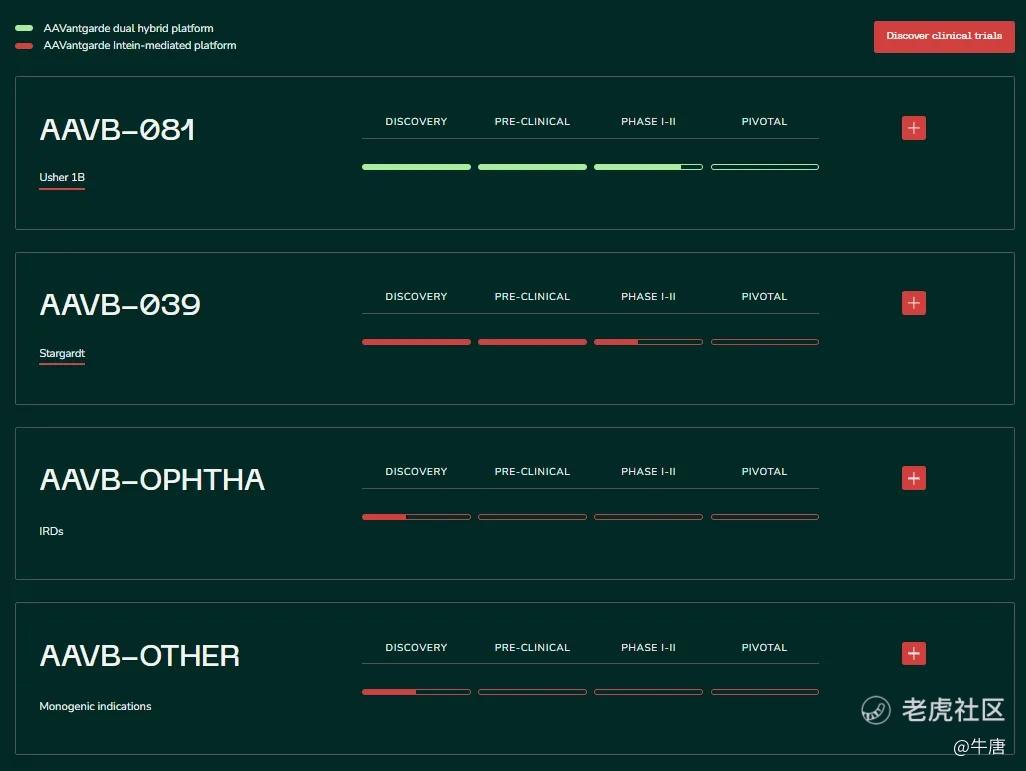Click DISCOVERY header in AAVB-OTHER card
The height and width of the screenshot is (771, 1026).
(x=416, y=647)
